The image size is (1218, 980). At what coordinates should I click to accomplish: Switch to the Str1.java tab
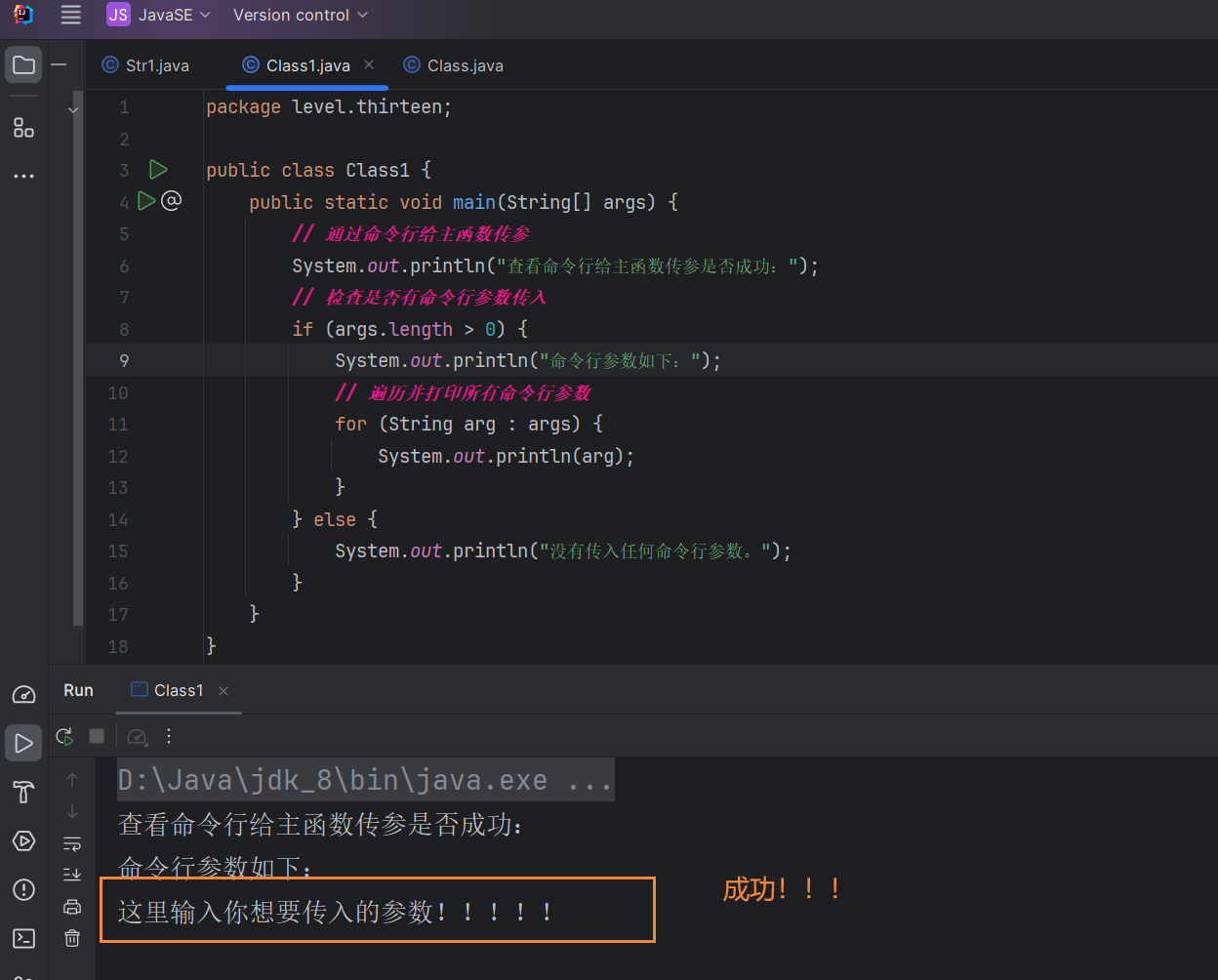(x=146, y=65)
